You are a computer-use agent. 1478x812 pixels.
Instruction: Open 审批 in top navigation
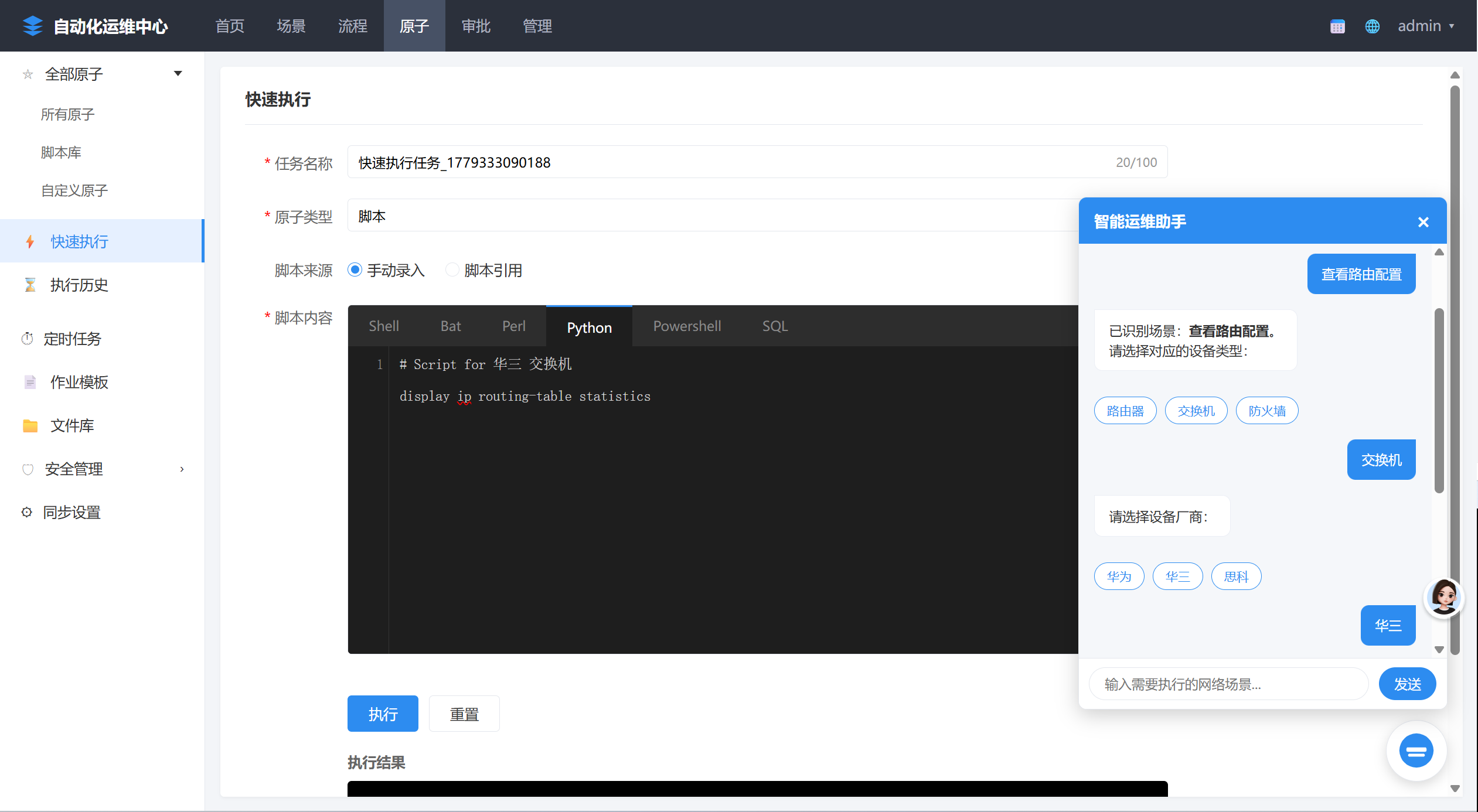[476, 26]
